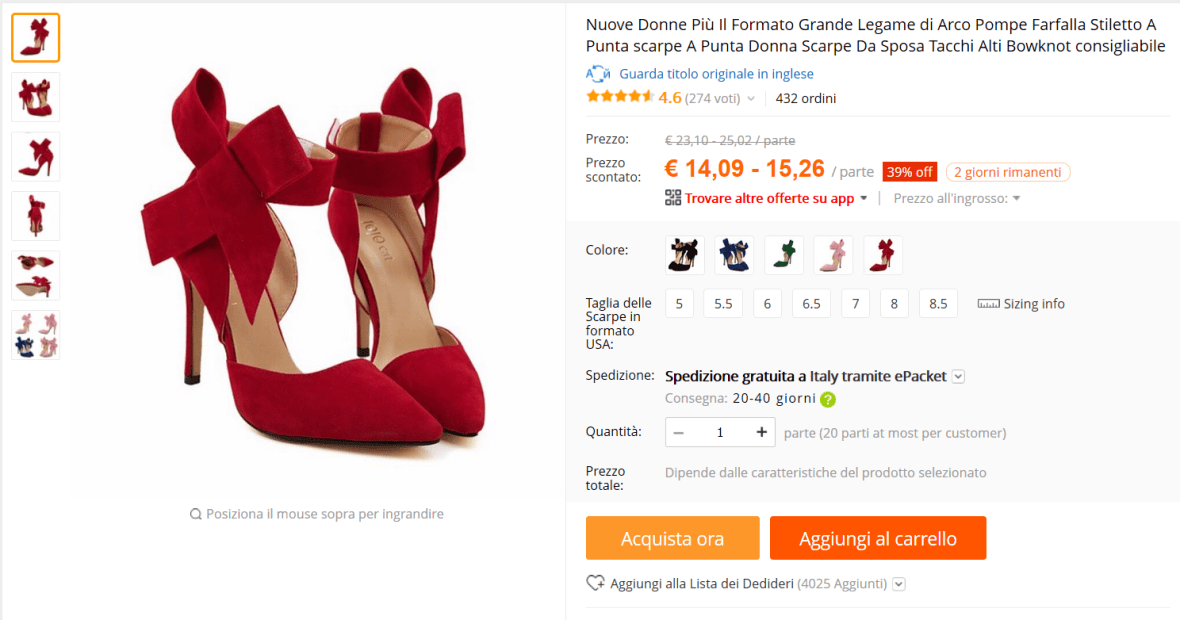Select the green shoe color swatch
Image resolution: width=1180 pixels, height=620 pixels.
[x=784, y=255]
